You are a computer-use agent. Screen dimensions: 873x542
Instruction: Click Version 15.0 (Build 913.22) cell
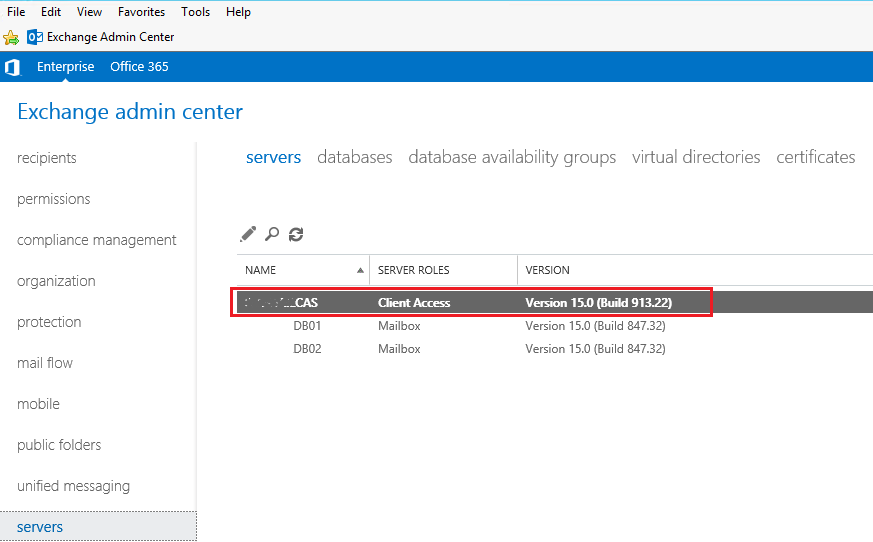[599, 303]
